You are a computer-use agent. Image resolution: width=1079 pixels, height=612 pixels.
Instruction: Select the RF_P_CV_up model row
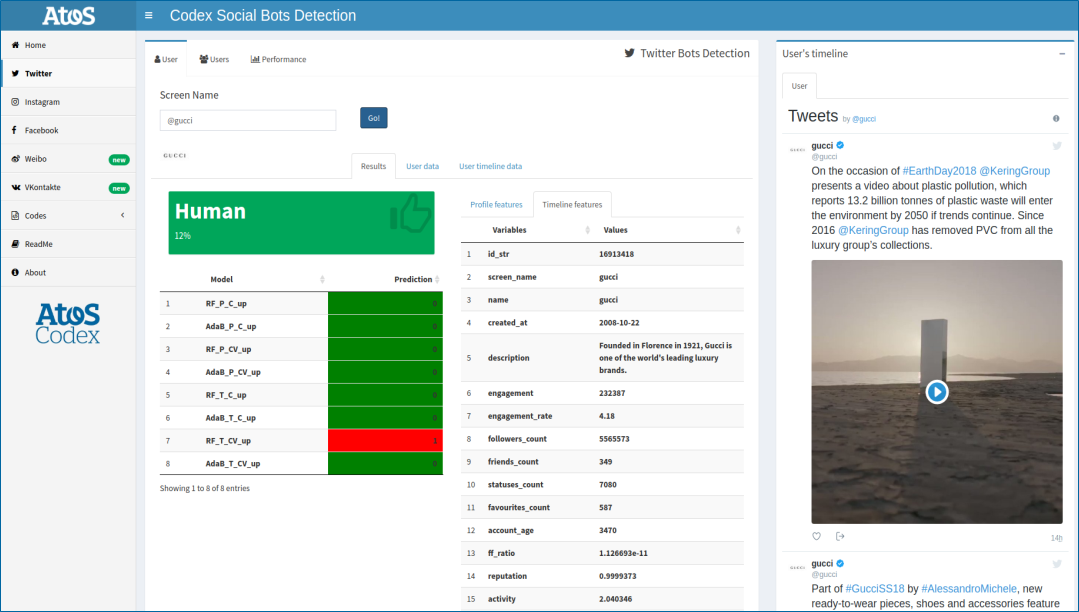point(301,349)
